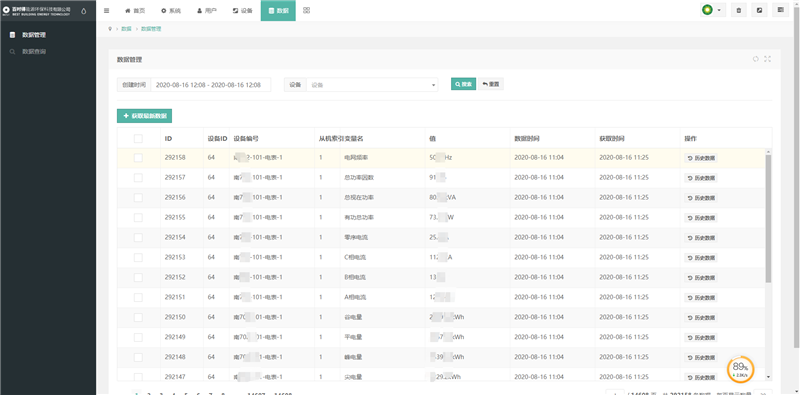Click the trash icon in top toolbar
This screenshot has width=800, height=395.
point(739,10)
